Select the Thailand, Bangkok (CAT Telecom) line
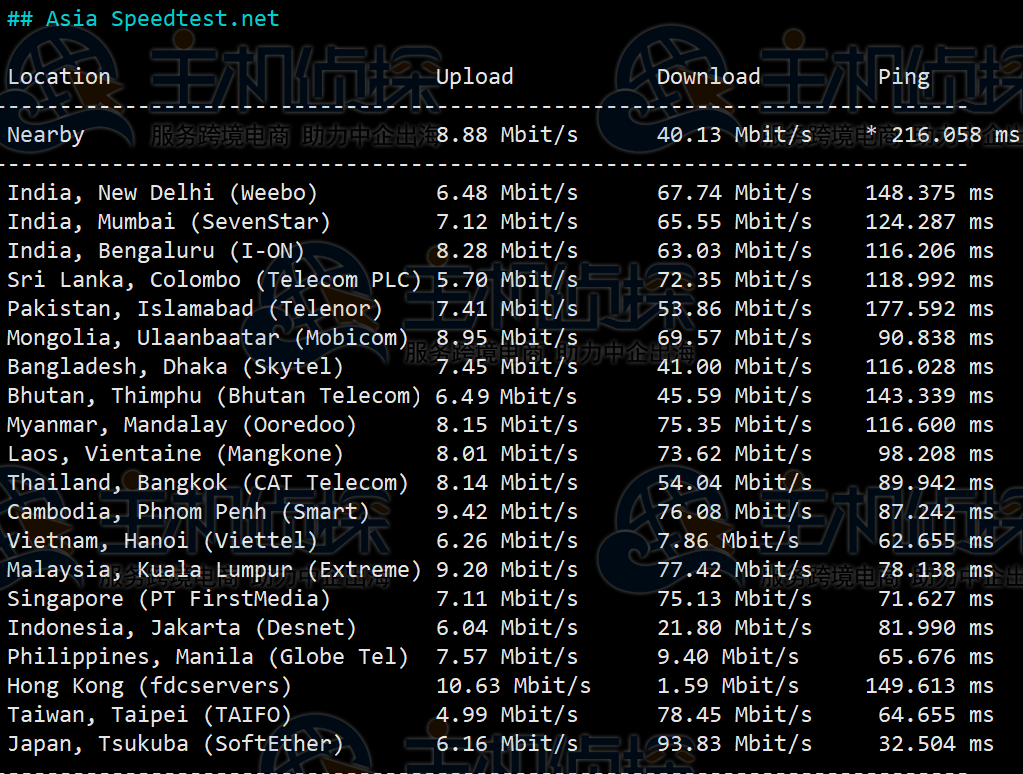Screen dimensions: 1023x774 208,483
